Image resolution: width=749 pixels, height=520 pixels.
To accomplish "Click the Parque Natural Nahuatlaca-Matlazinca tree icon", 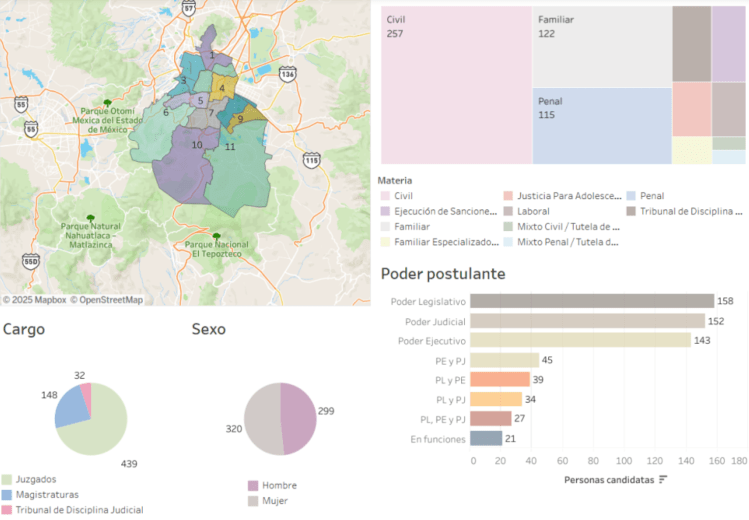I will pos(91,217).
